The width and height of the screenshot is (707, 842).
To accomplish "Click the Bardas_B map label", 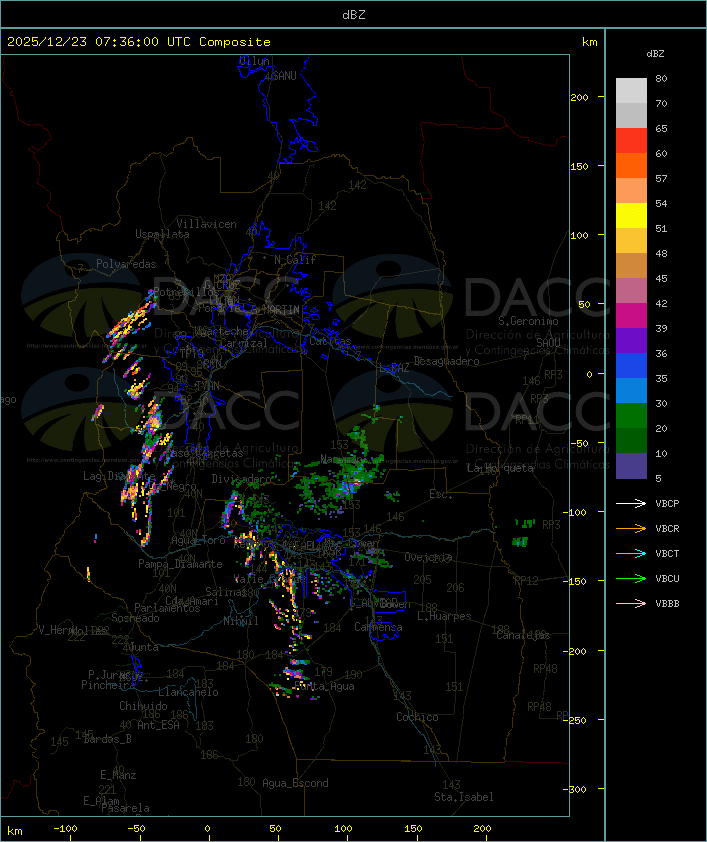I will click(107, 739).
